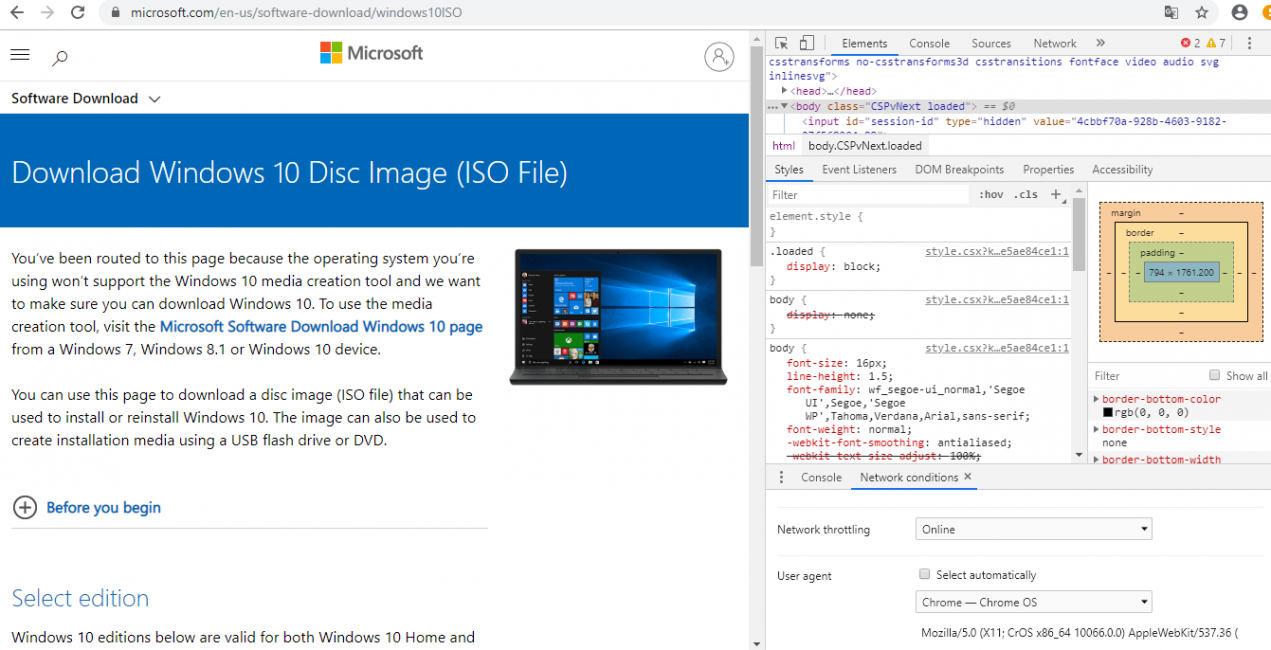Bookmark this page with the star icon
1271x650 pixels.
pyautogui.click(x=1202, y=13)
